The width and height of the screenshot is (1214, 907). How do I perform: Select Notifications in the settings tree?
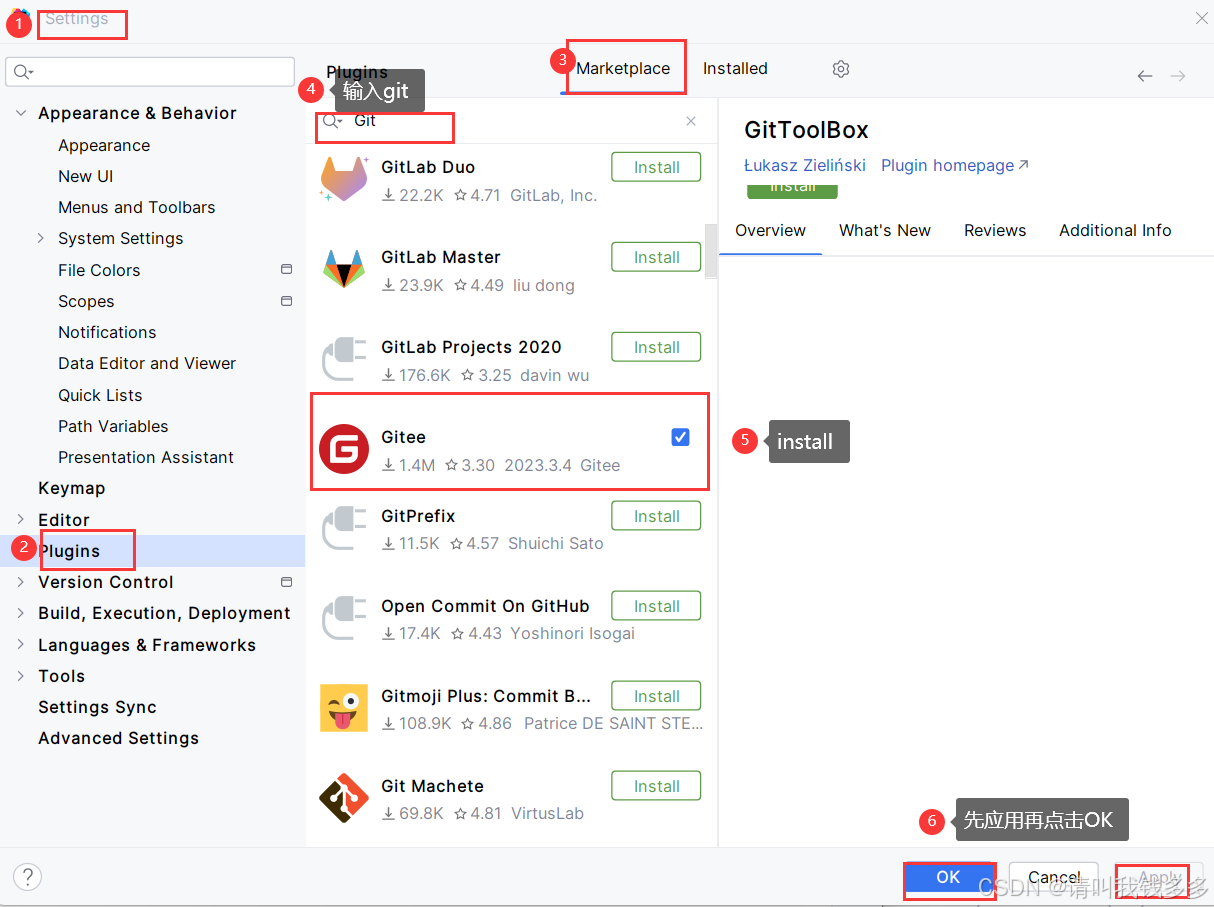coord(107,332)
